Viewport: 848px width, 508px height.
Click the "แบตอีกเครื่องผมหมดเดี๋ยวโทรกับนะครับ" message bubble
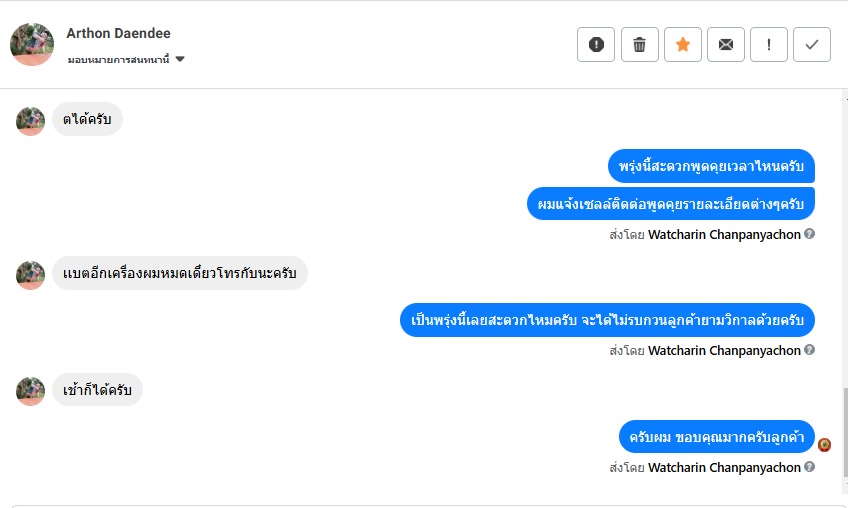(x=180, y=273)
